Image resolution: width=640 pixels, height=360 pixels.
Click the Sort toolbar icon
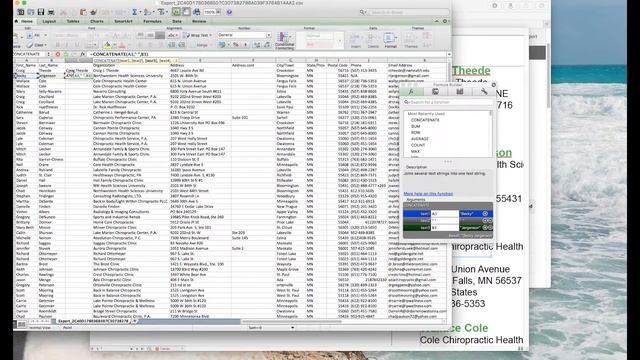coord(147,12)
